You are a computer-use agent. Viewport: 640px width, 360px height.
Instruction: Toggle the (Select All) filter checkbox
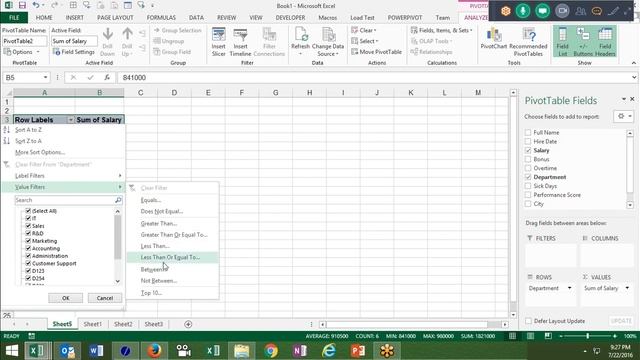[x=28, y=211]
